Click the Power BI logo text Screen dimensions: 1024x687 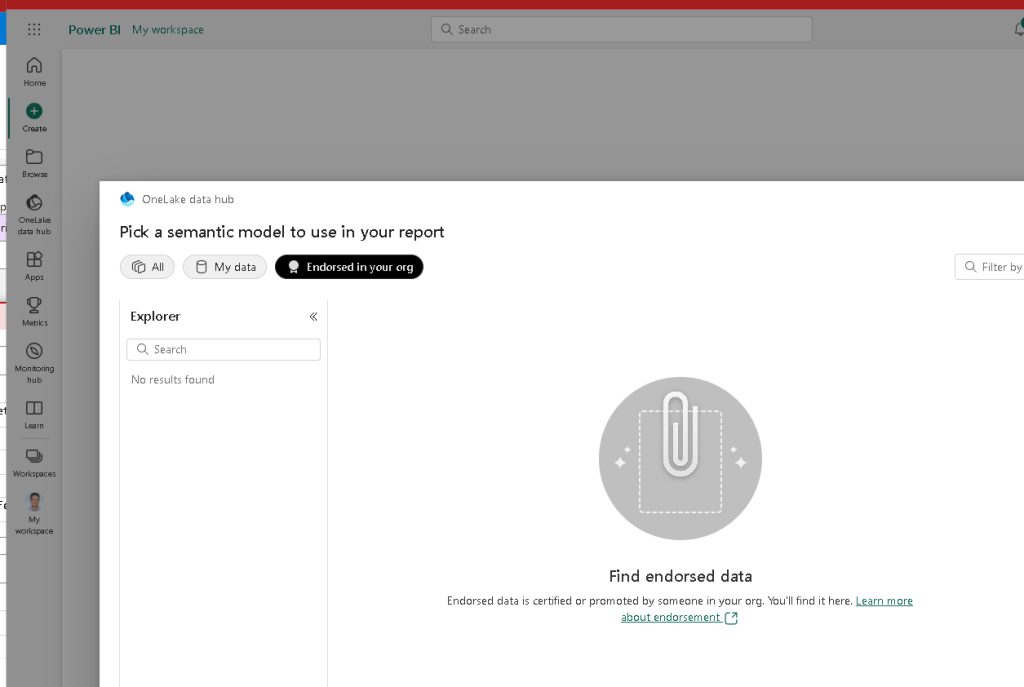[94, 29]
